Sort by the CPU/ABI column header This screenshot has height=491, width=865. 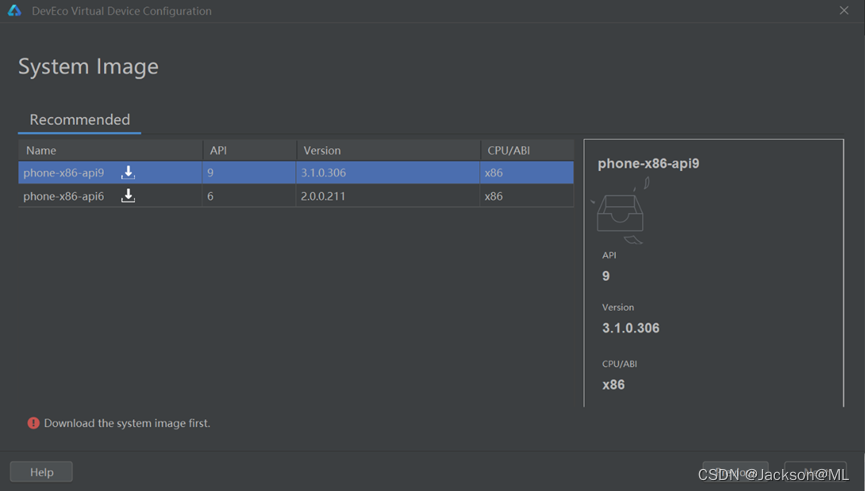(x=527, y=150)
